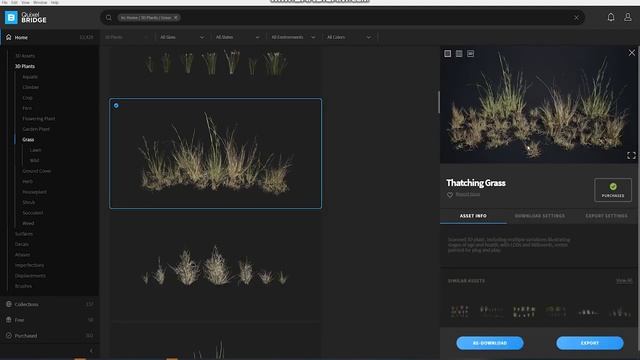Close the asset details panel
The width and height of the screenshot is (640, 360).
pyautogui.click(x=631, y=53)
